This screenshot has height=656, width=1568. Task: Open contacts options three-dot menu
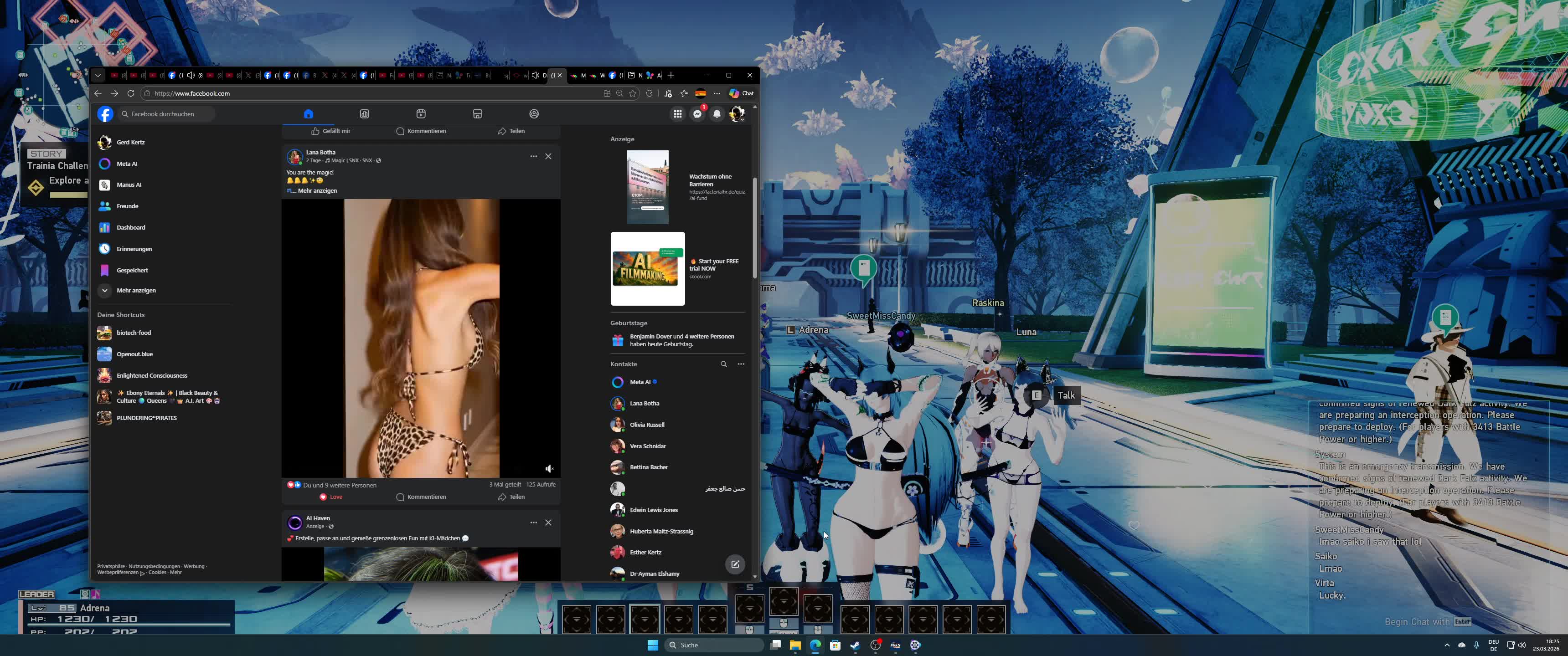741,364
